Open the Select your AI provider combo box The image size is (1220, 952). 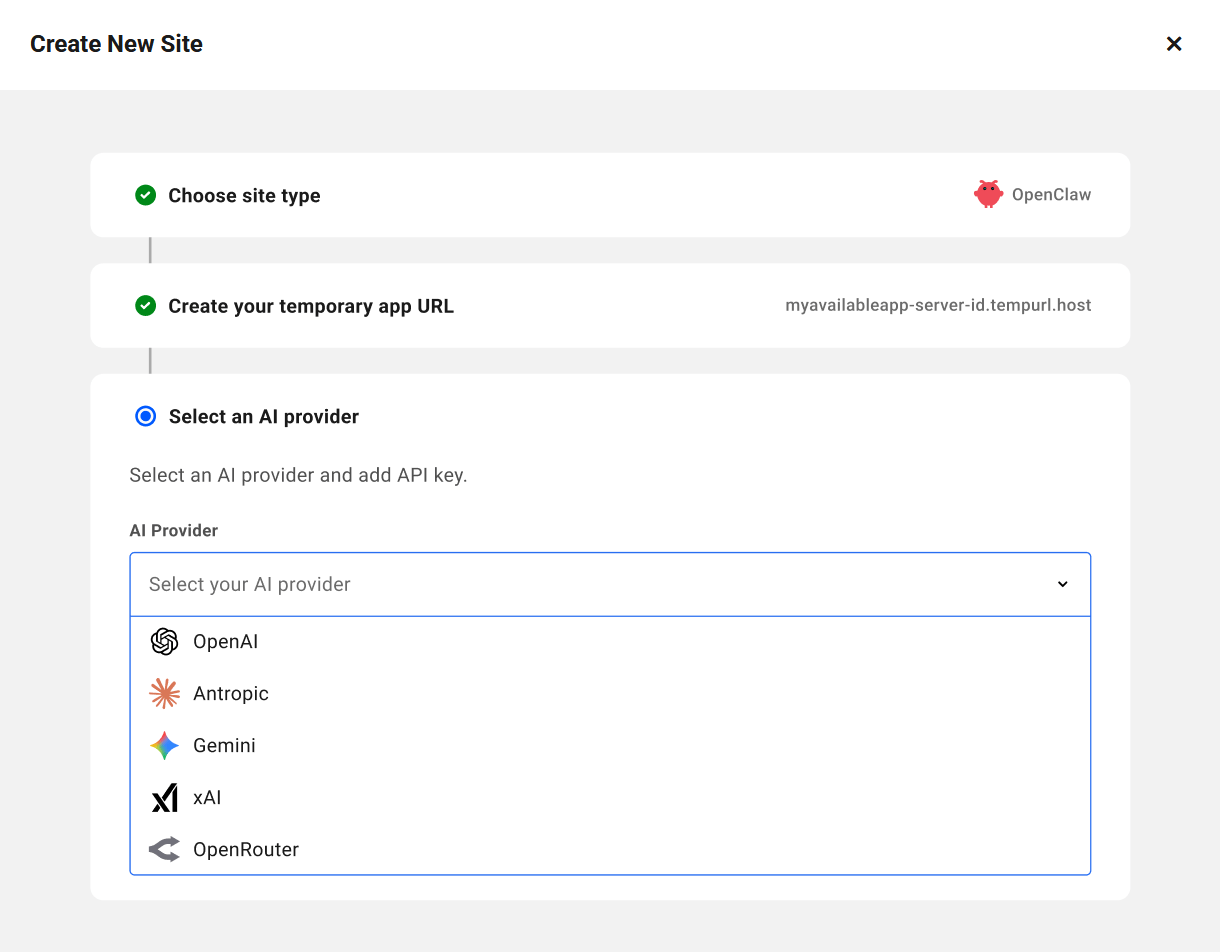[x=610, y=584]
